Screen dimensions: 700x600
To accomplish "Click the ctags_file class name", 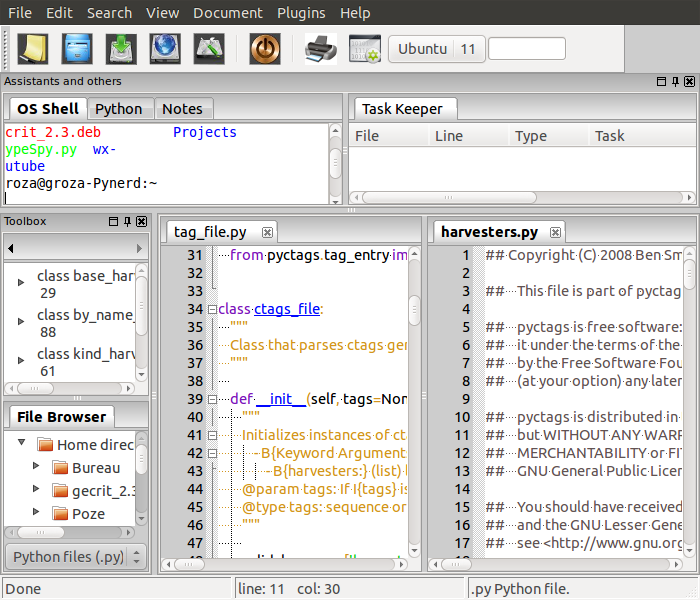I will point(287,309).
